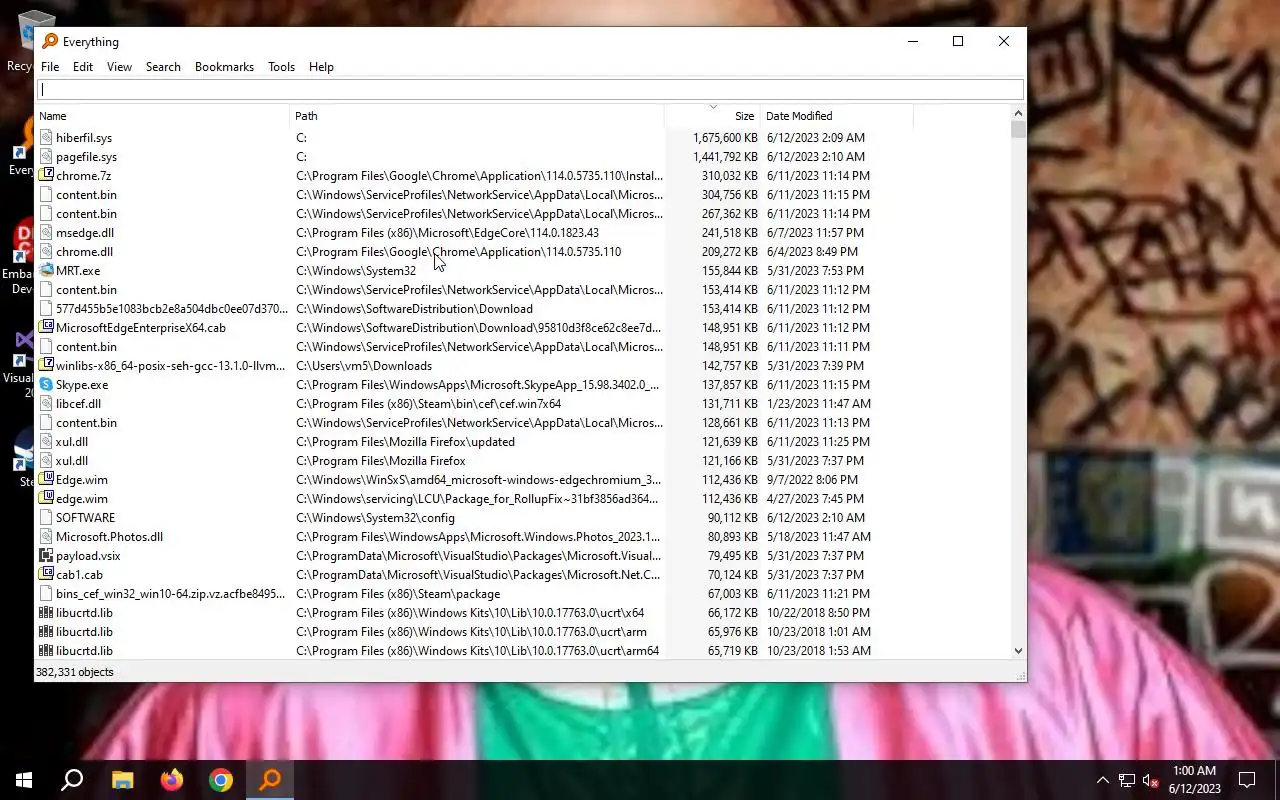
Task: Select the file name starting with 577d455b5e1083bcb2e8a
Action: 172,308
